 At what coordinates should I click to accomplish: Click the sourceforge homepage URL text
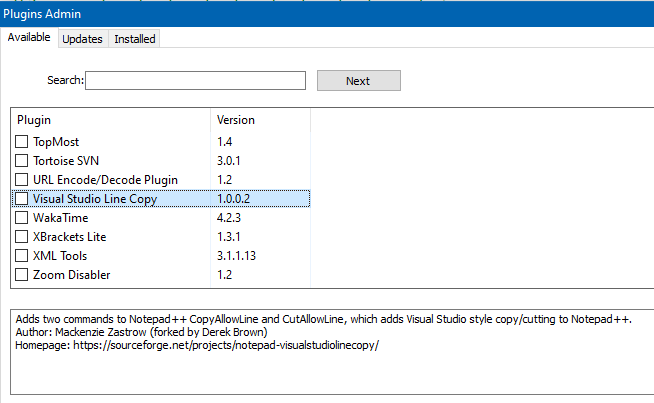tap(226, 345)
